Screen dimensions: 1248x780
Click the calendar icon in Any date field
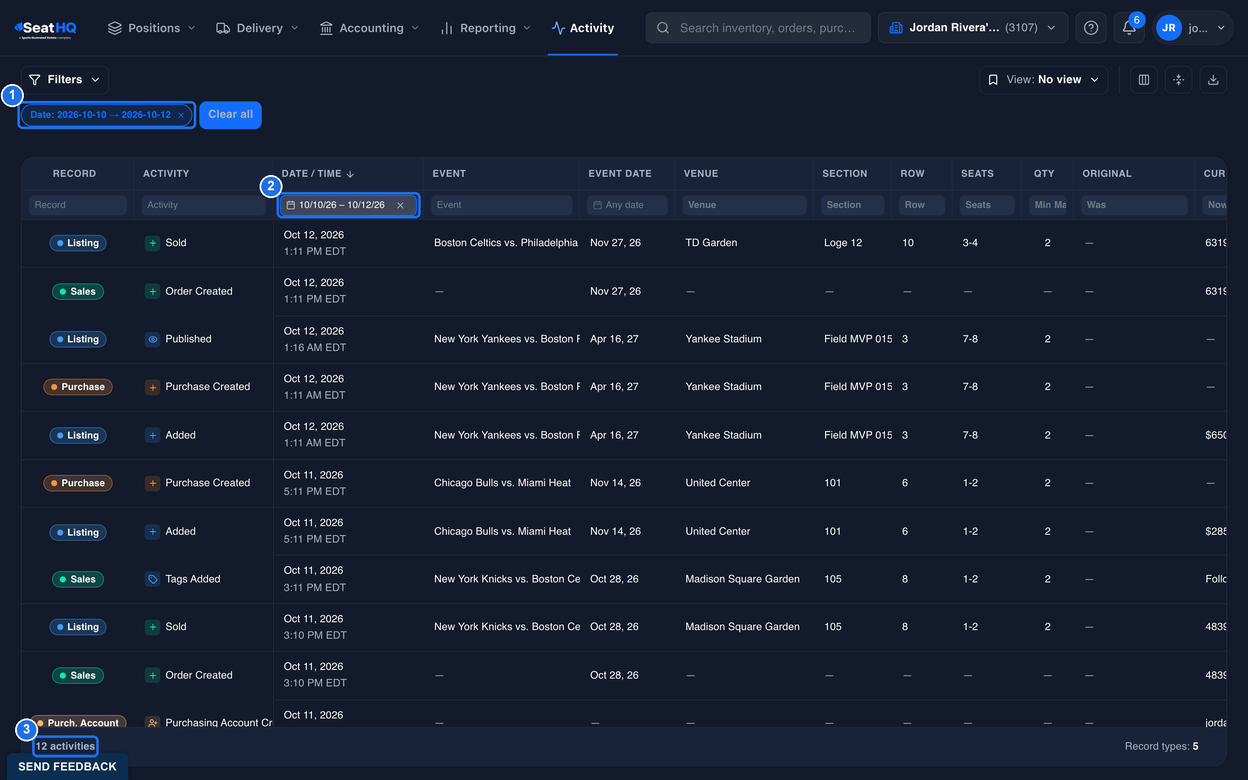tap(597, 205)
